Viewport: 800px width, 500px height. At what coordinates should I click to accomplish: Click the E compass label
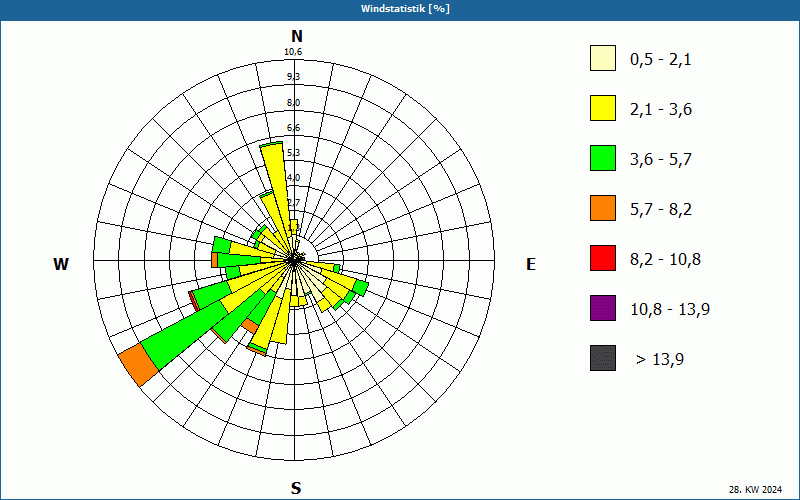pos(531,264)
